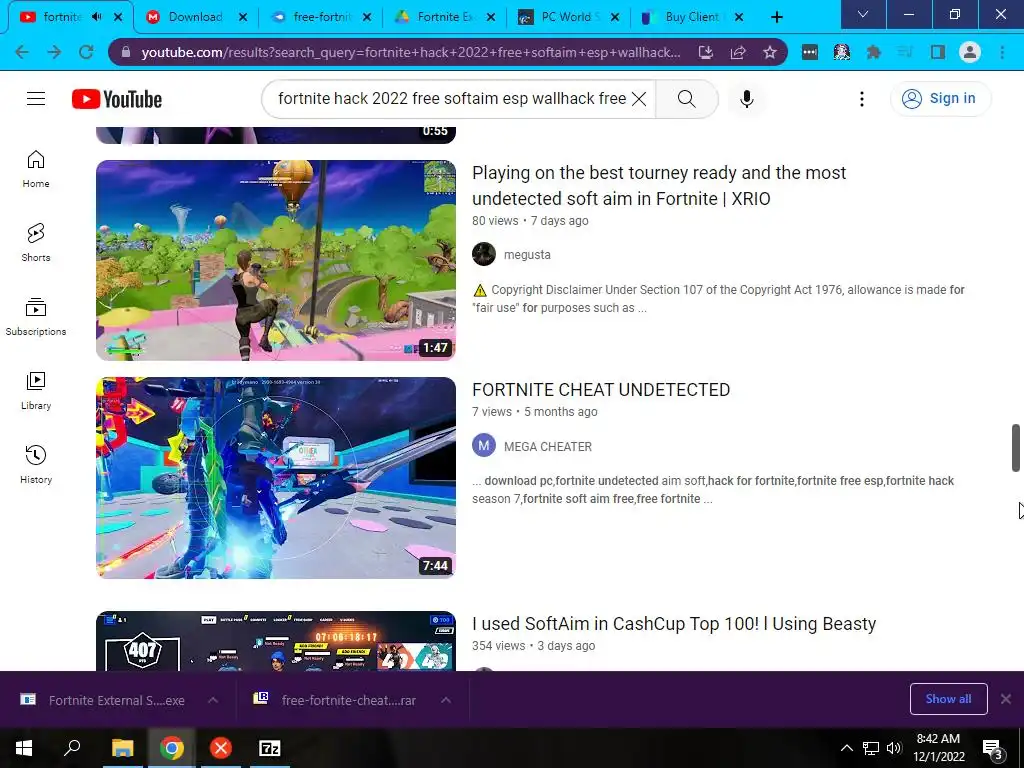The width and height of the screenshot is (1024, 768).
Task: Click megusta channel avatar
Action: click(484, 254)
